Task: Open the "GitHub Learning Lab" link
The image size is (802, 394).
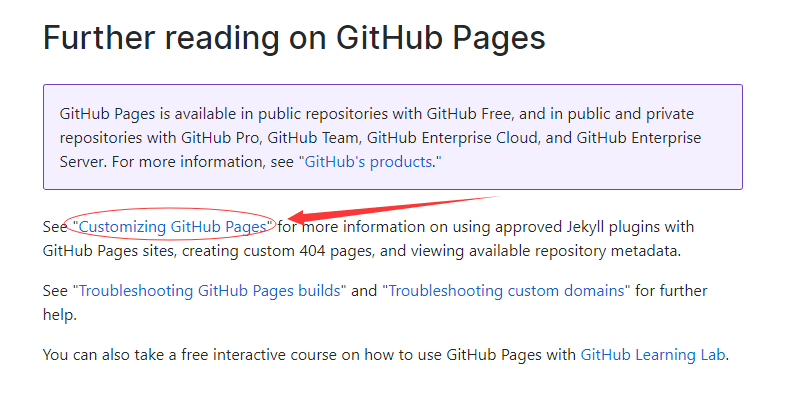Action: tap(653, 355)
